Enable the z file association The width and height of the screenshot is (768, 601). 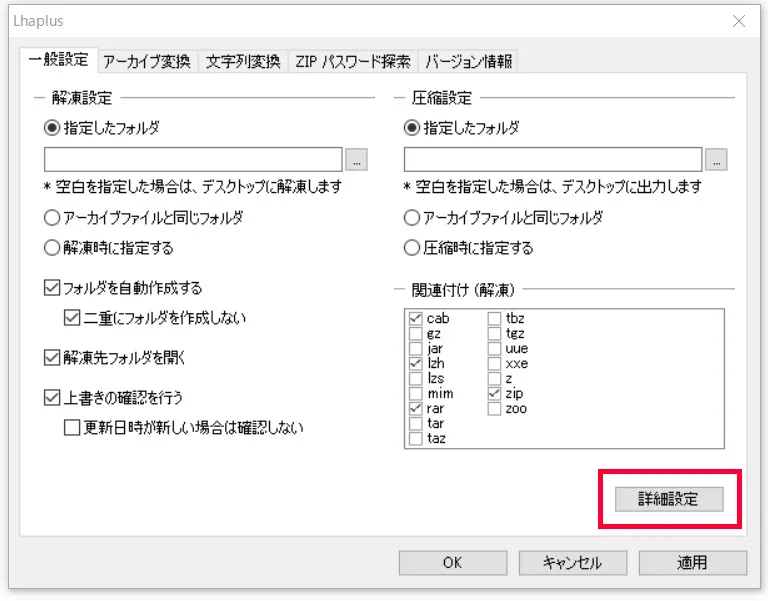pos(494,379)
